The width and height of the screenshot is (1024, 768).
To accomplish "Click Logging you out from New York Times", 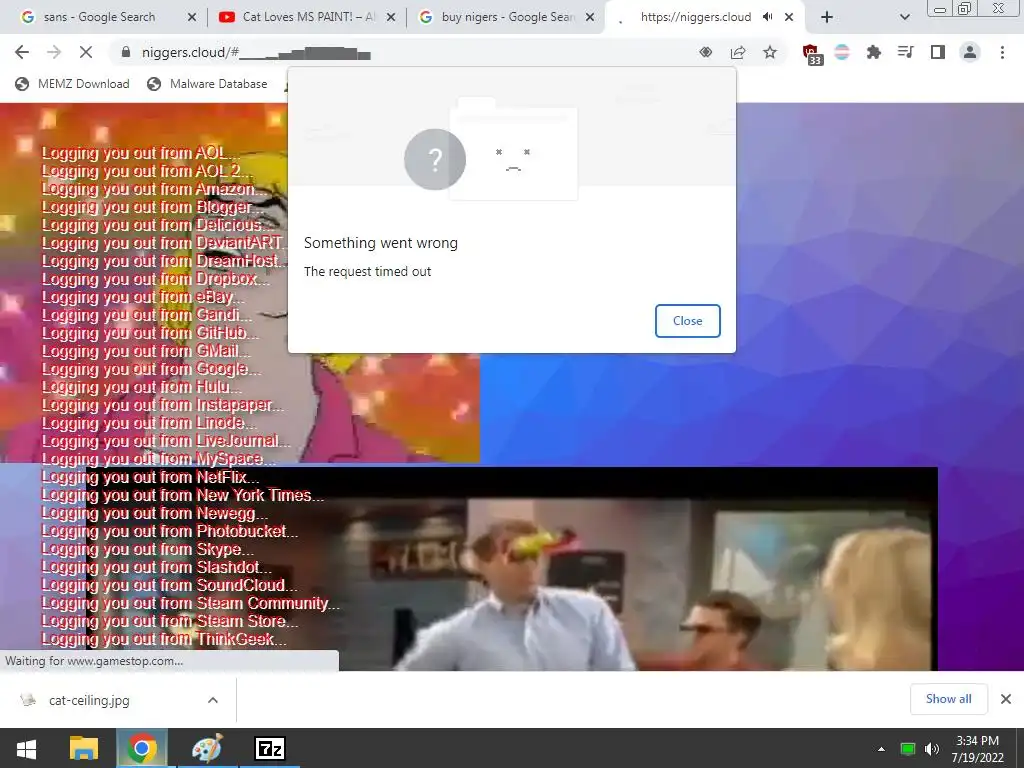I will click(182, 495).
